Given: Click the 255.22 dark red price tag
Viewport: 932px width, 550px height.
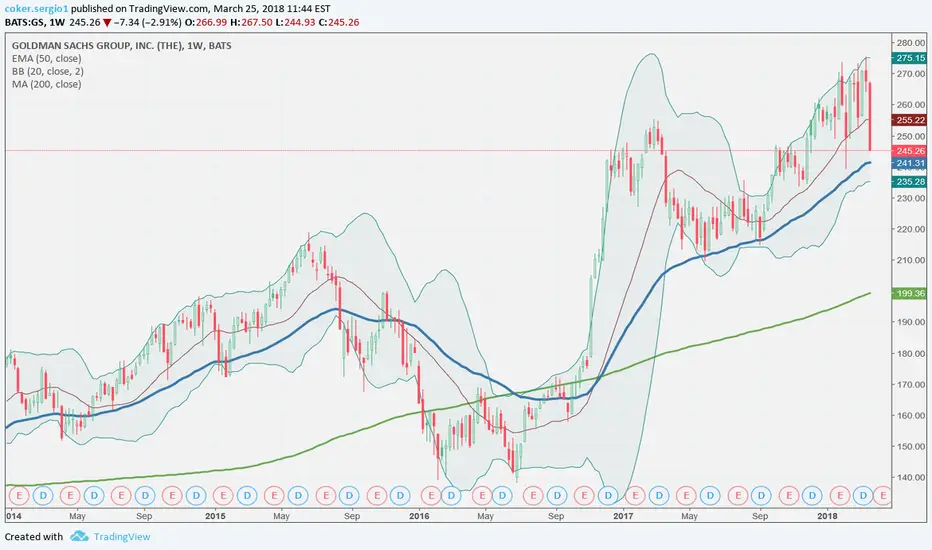Looking at the screenshot, I should (x=909, y=120).
